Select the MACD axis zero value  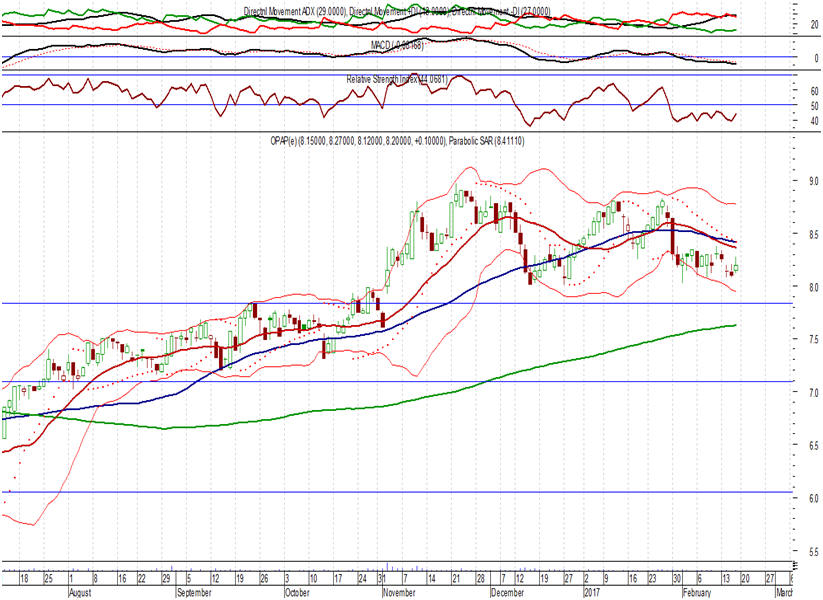(x=816, y=58)
